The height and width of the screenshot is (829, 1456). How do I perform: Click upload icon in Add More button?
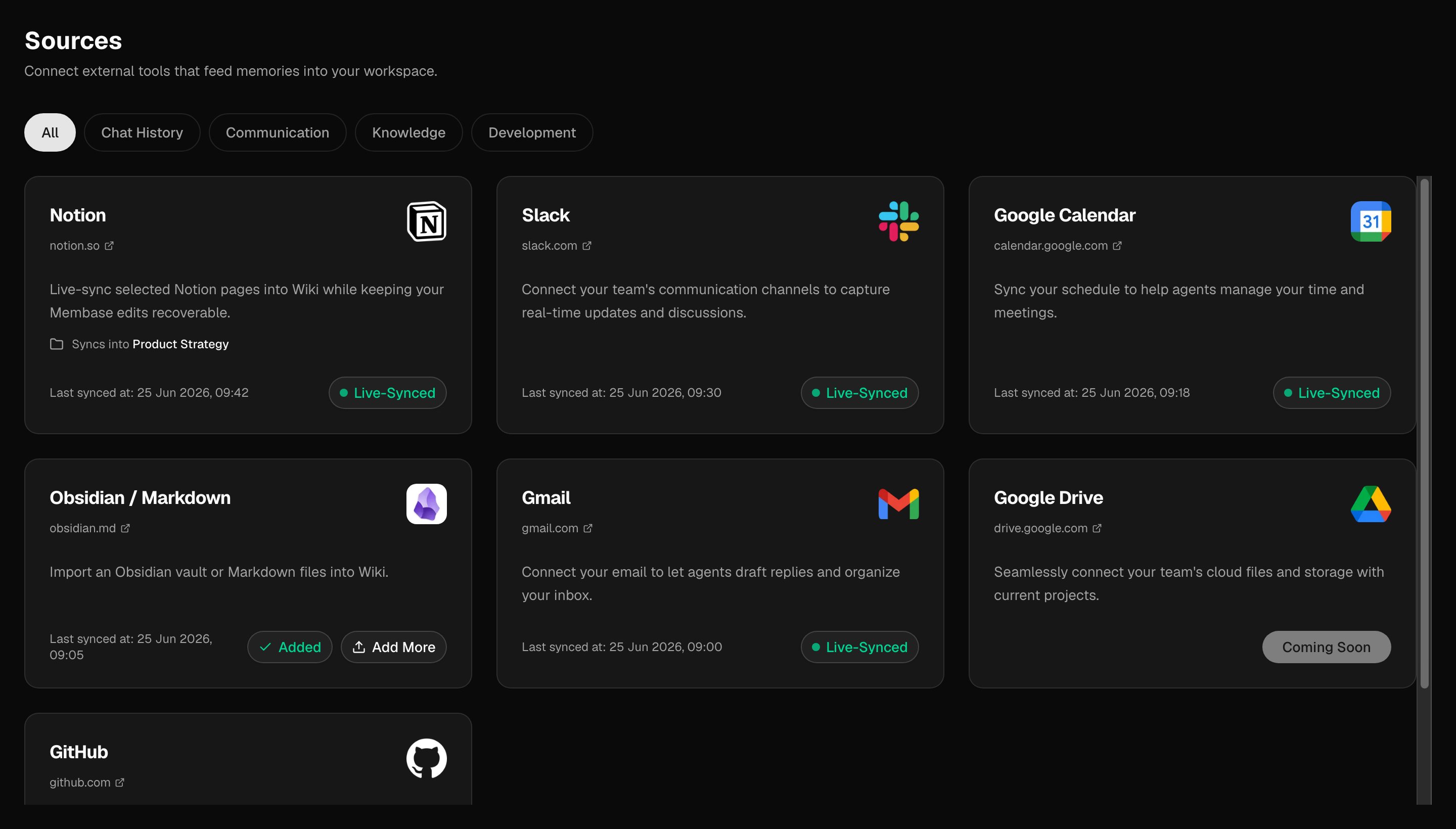pyautogui.click(x=359, y=647)
